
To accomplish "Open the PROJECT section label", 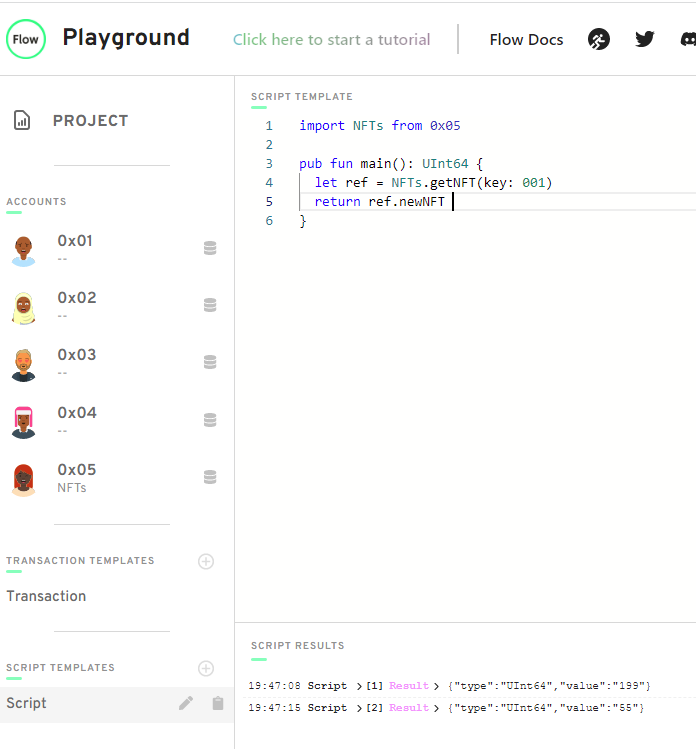I will [x=90, y=121].
